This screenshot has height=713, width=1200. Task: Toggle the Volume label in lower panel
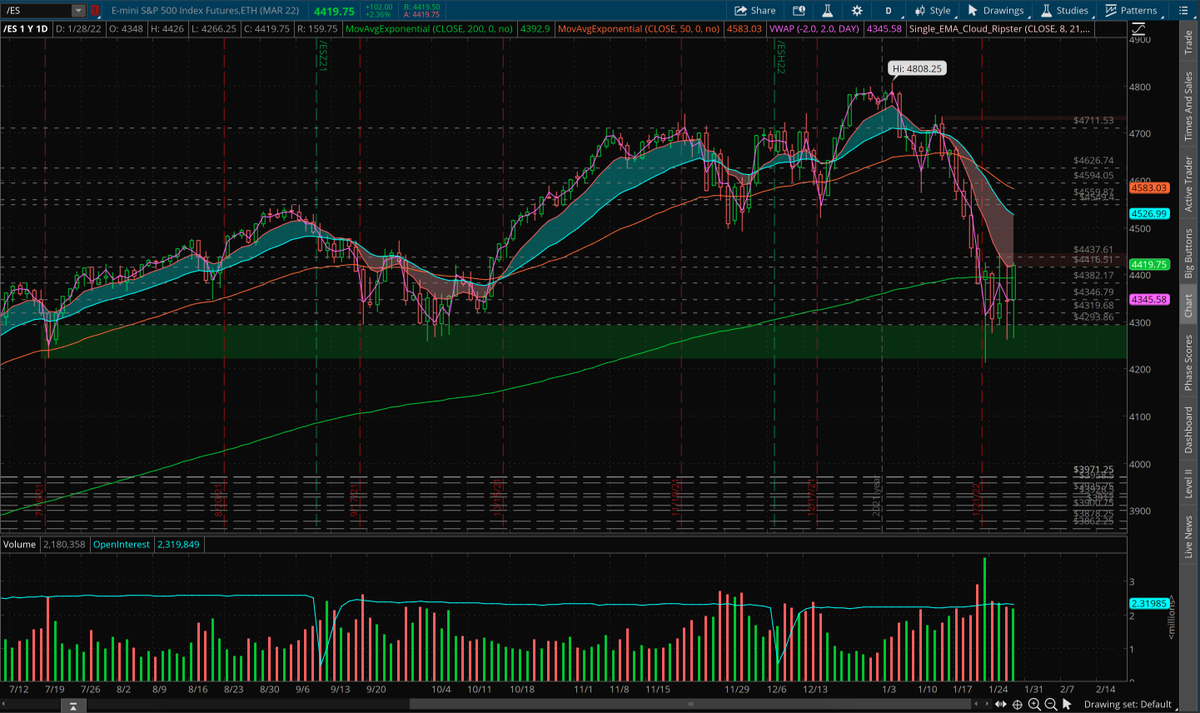18,544
